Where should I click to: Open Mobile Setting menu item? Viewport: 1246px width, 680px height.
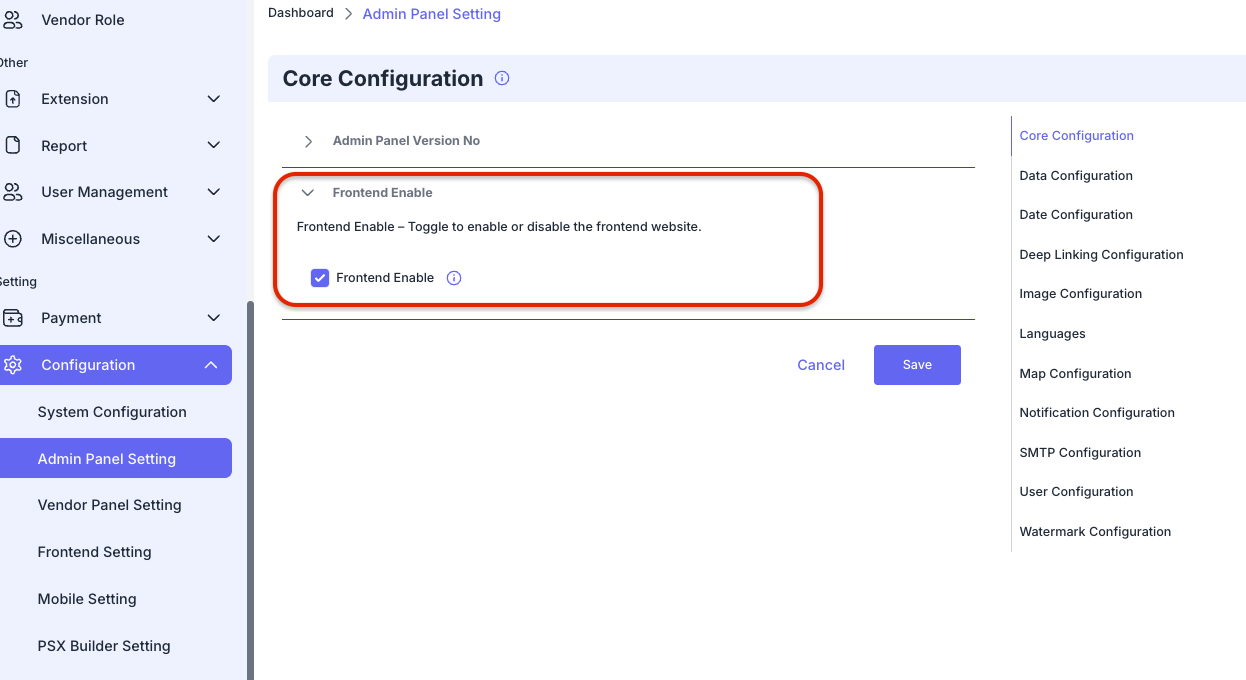[87, 599]
